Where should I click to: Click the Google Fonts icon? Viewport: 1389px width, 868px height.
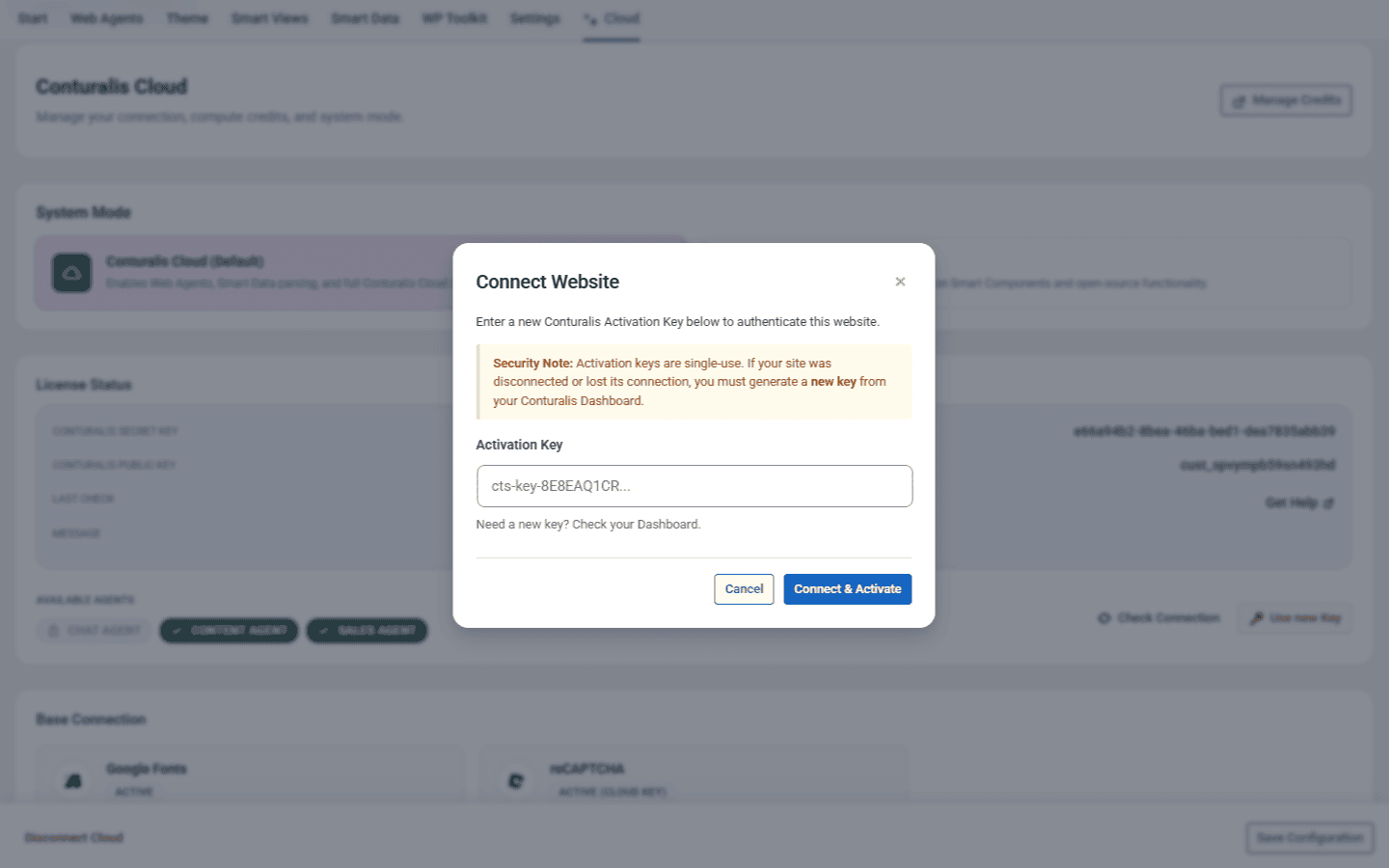pyautogui.click(x=73, y=780)
